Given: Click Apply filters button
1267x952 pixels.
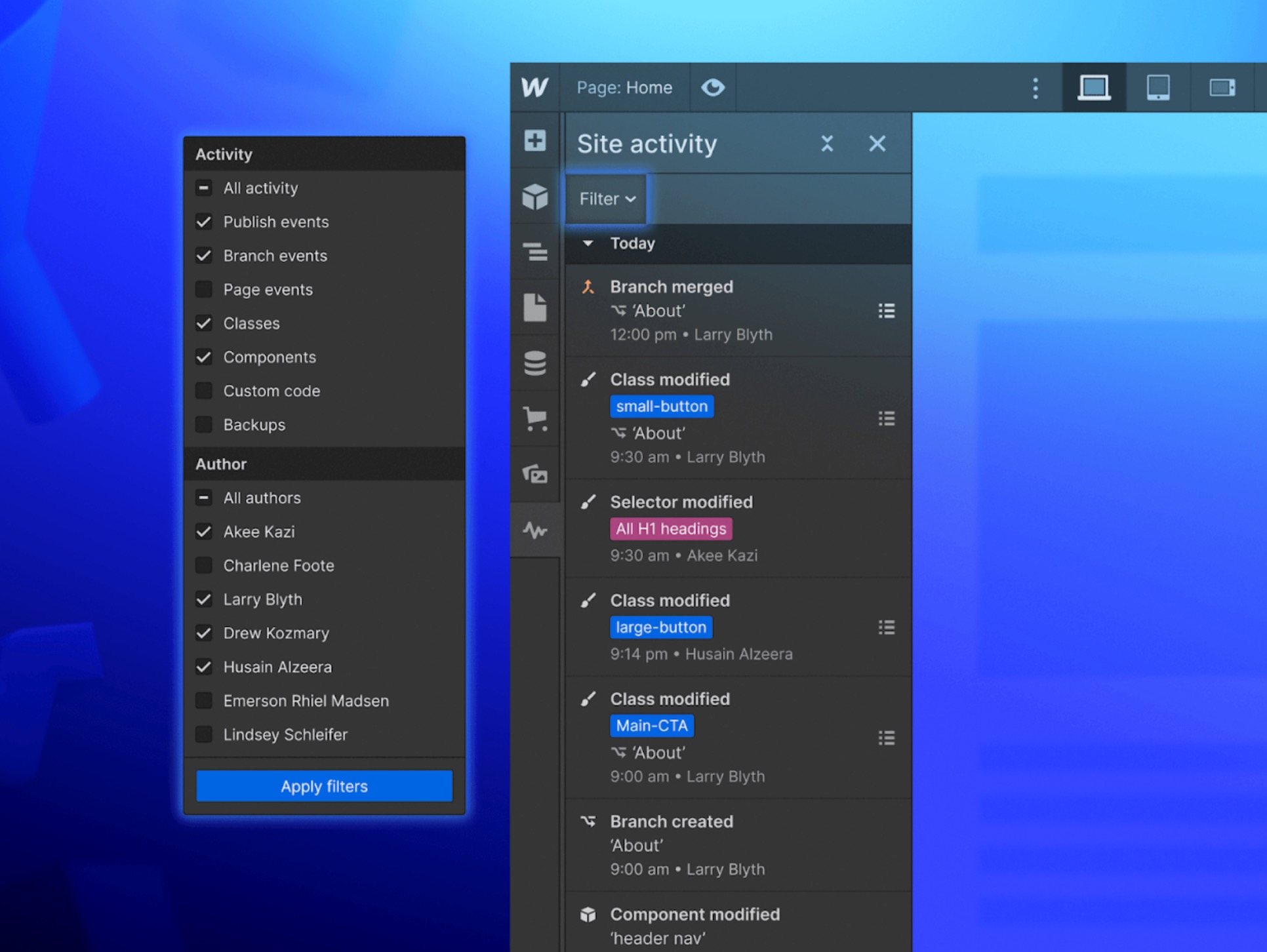Looking at the screenshot, I should coord(324,786).
